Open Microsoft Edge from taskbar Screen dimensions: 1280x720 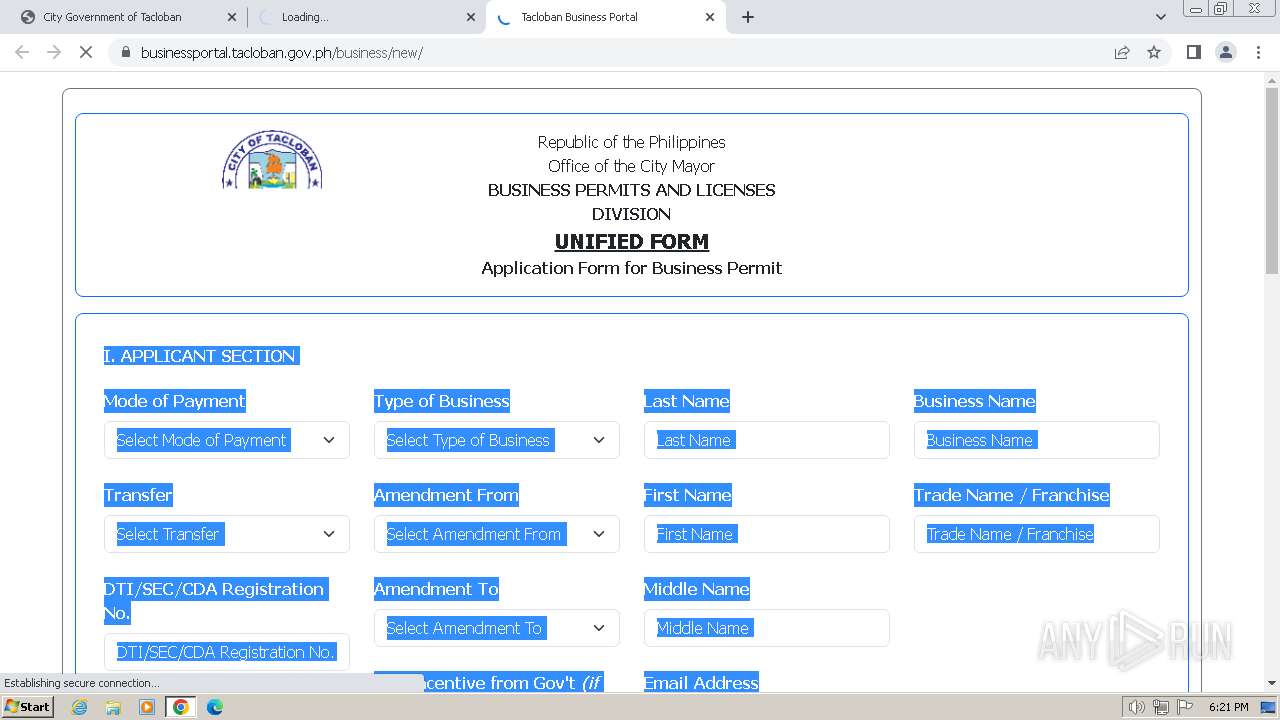(215, 707)
